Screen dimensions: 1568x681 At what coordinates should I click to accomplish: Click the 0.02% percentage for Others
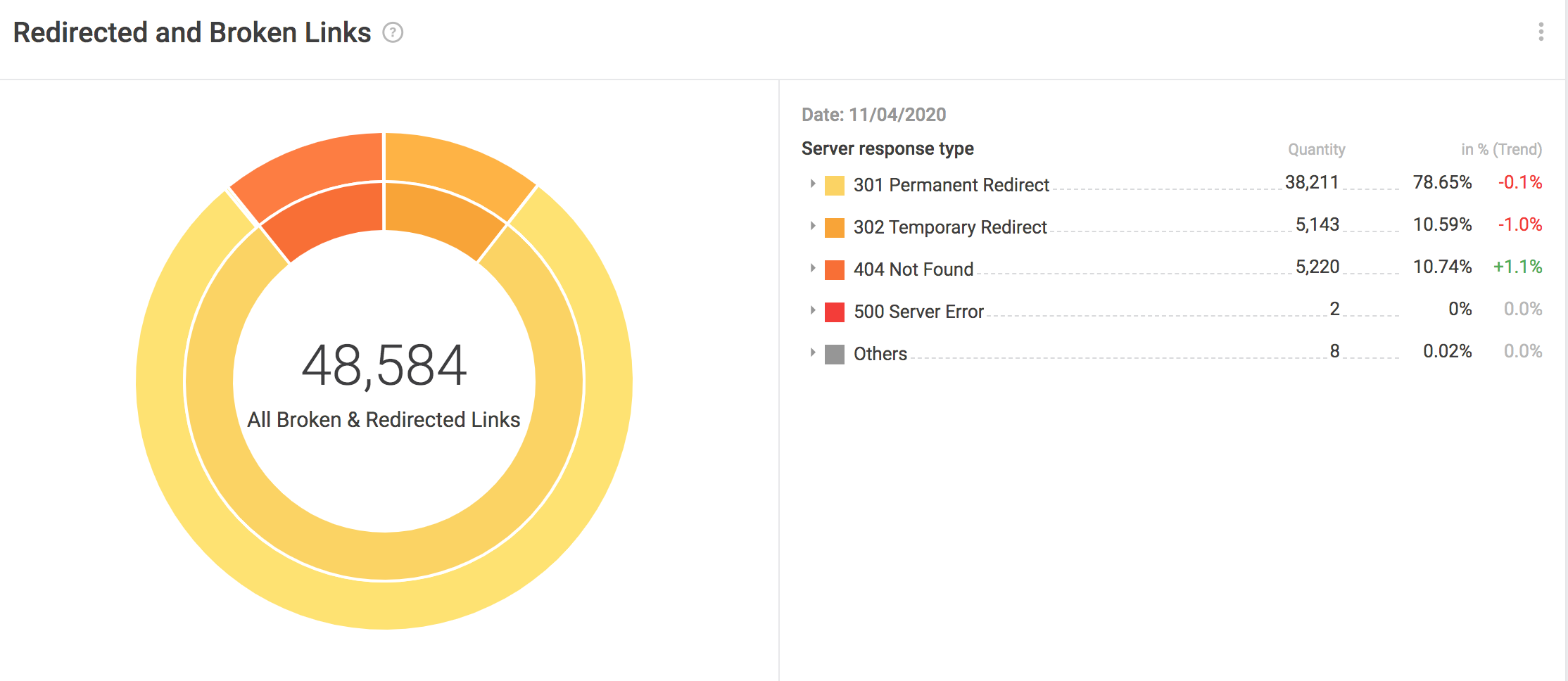pos(1447,351)
